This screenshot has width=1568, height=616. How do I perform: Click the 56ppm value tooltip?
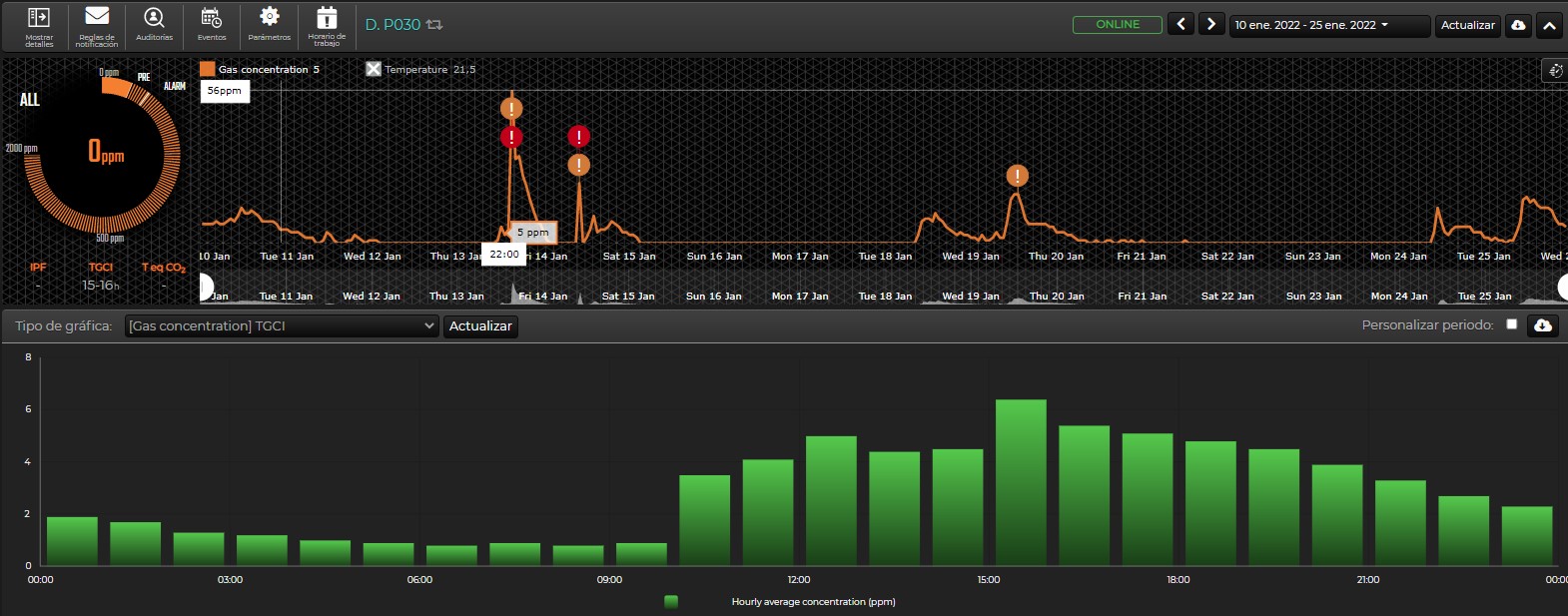pos(225,91)
